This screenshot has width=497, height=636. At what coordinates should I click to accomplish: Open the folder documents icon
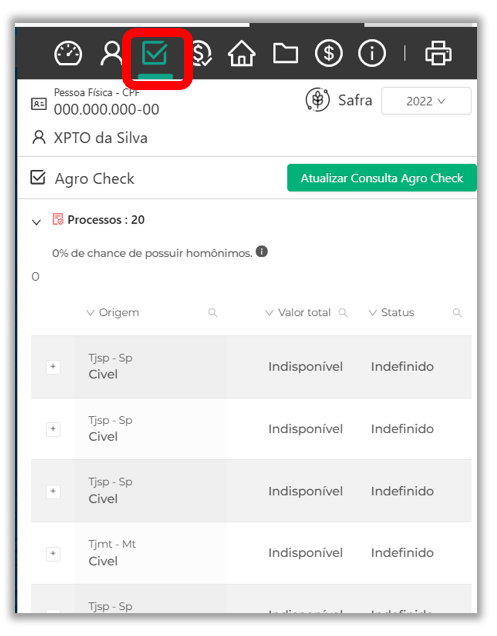coord(285,53)
